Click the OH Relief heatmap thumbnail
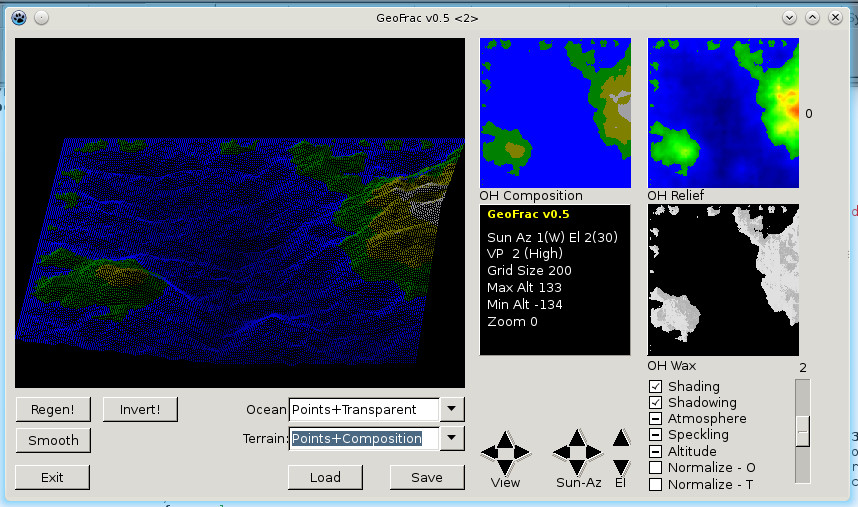The height and width of the screenshot is (507, 858). tap(723, 112)
